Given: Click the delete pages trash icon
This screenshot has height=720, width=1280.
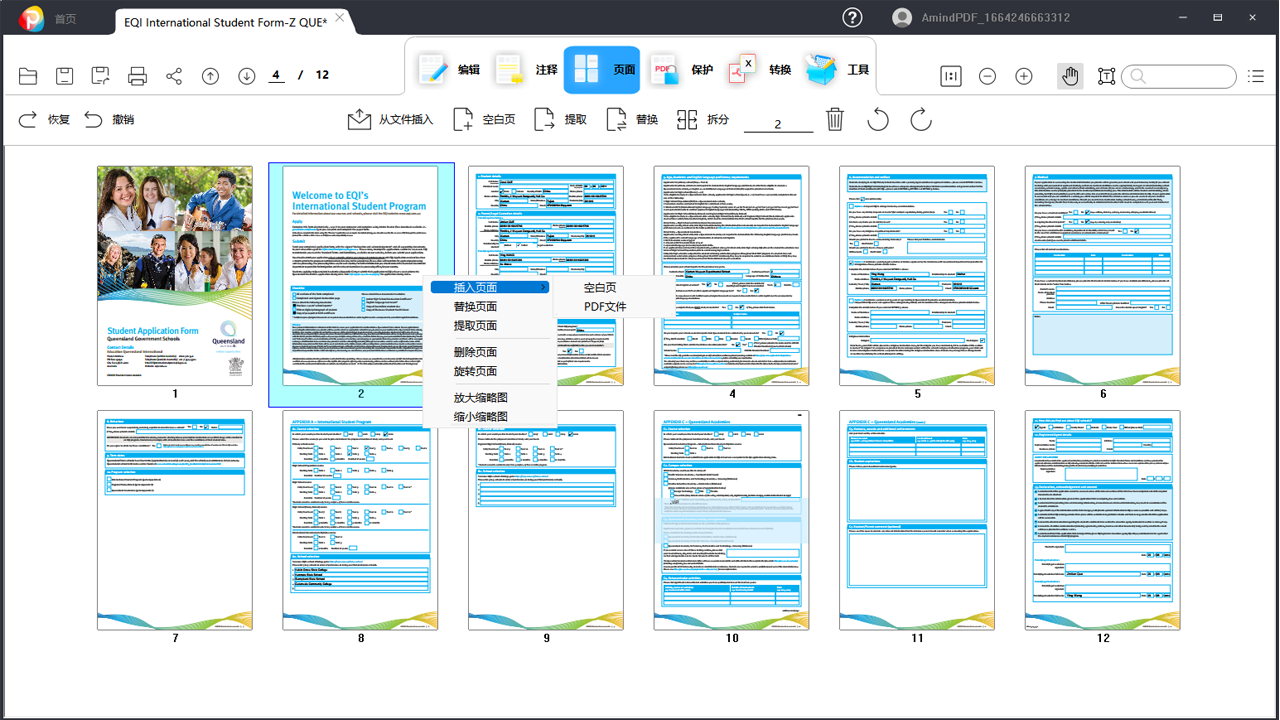Looking at the screenshot, I should click(x=835, y=120).
